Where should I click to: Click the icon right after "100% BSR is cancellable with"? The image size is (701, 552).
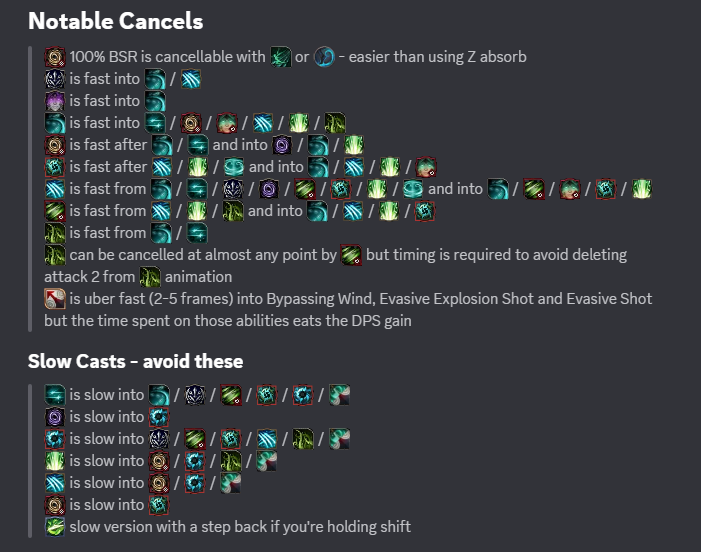tap(281, 57)
